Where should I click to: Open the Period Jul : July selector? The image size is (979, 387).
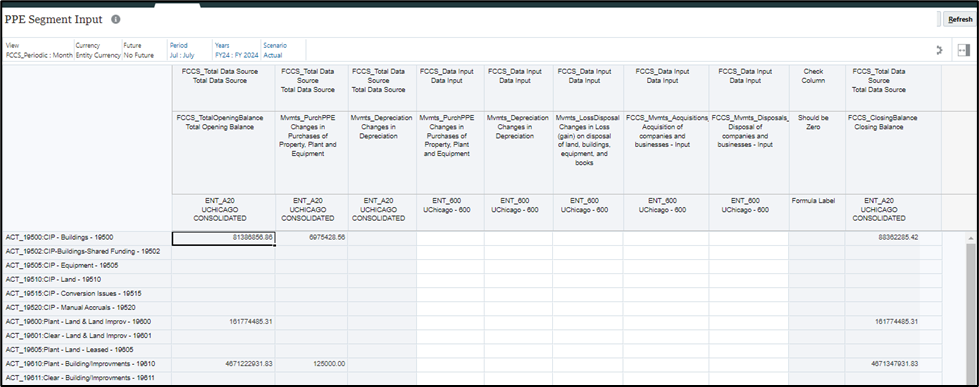coord(183,51)
